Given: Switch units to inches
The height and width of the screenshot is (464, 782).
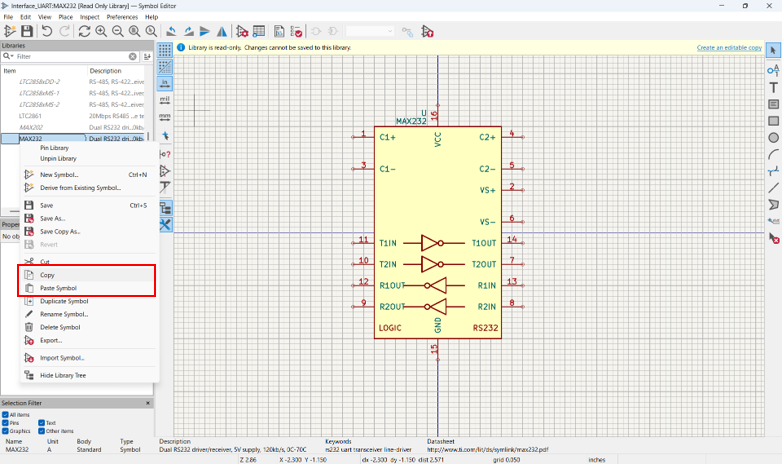Looking at the screenshot, I should tap(165, 83).
